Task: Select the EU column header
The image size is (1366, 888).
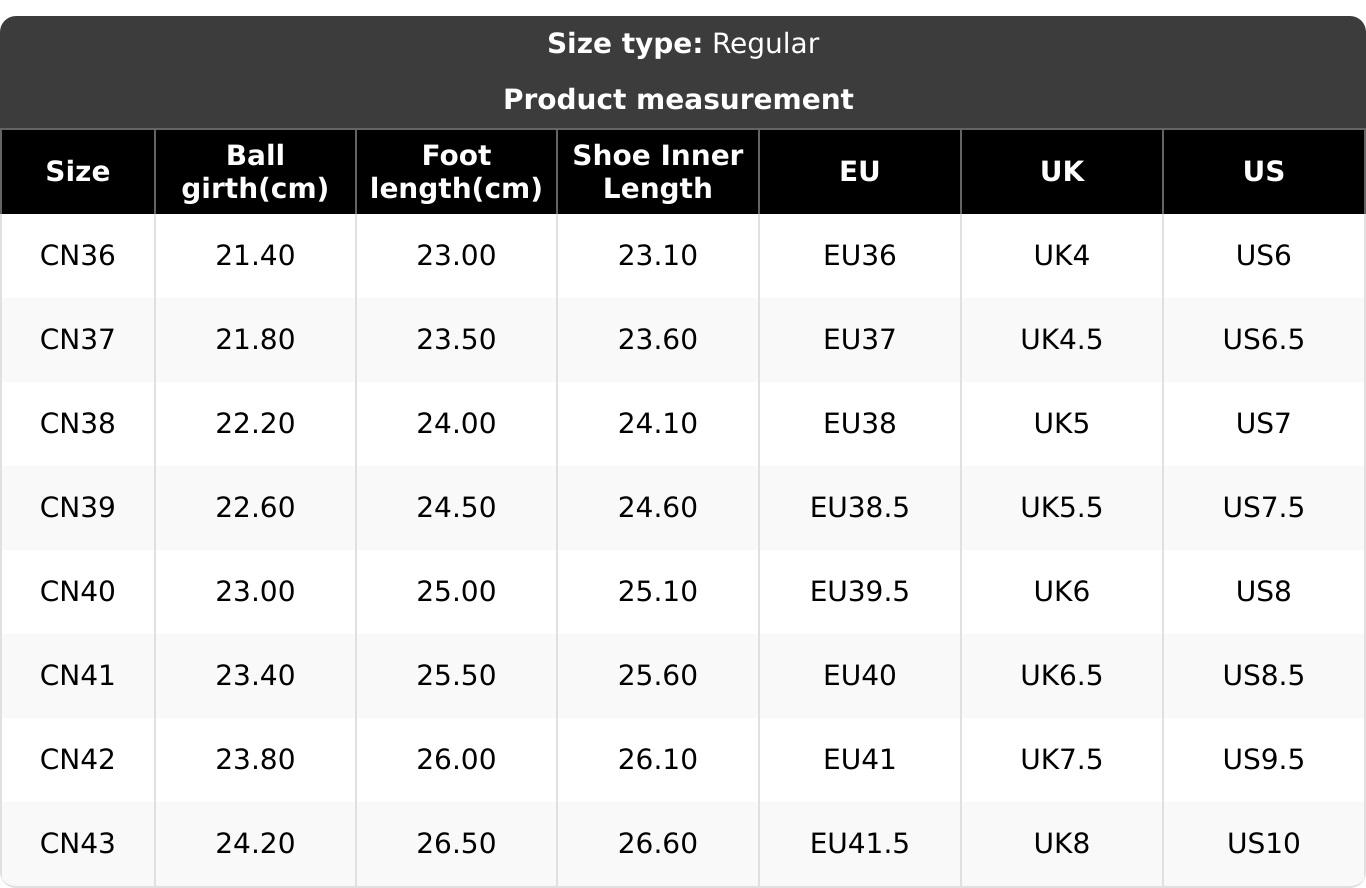Action: pos(859,172)
